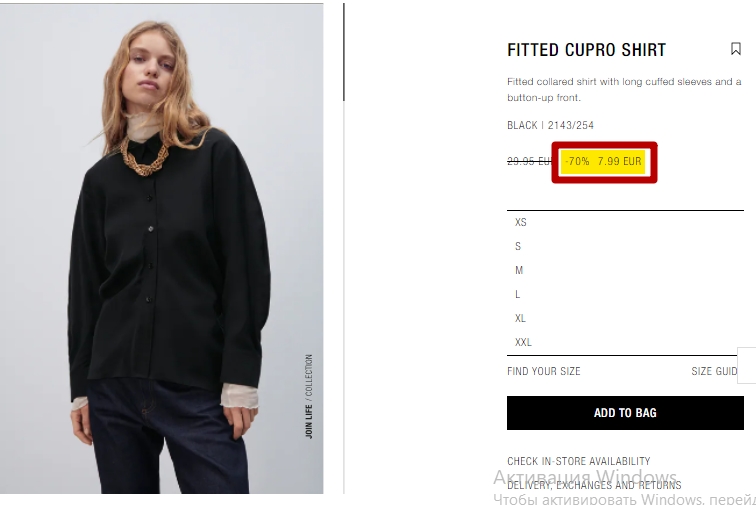Click the Add to Bag button
Screen dimensions: 756x505
click(x=625, y=413)
